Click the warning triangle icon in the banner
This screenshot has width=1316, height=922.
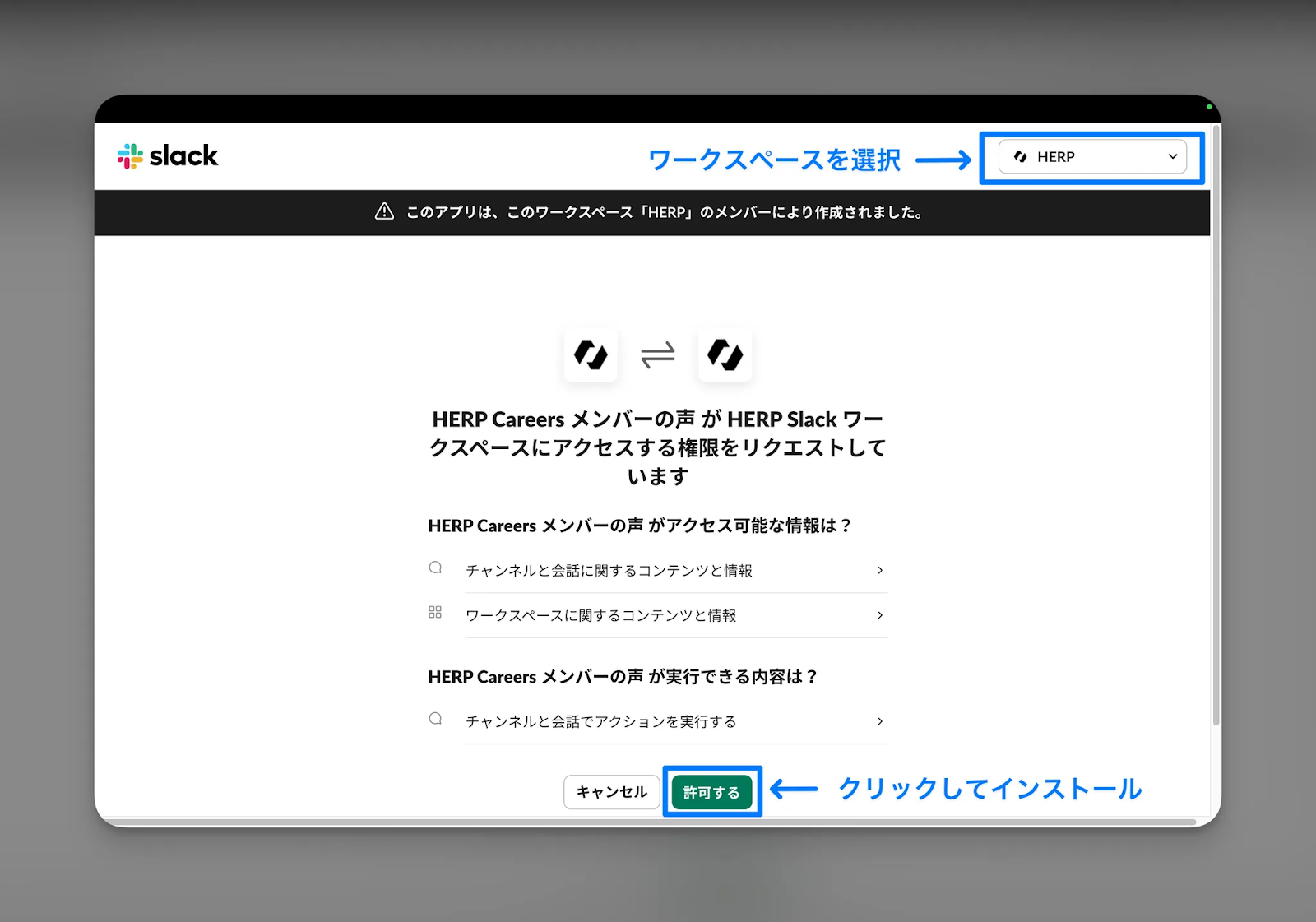(x=384, y=212)
